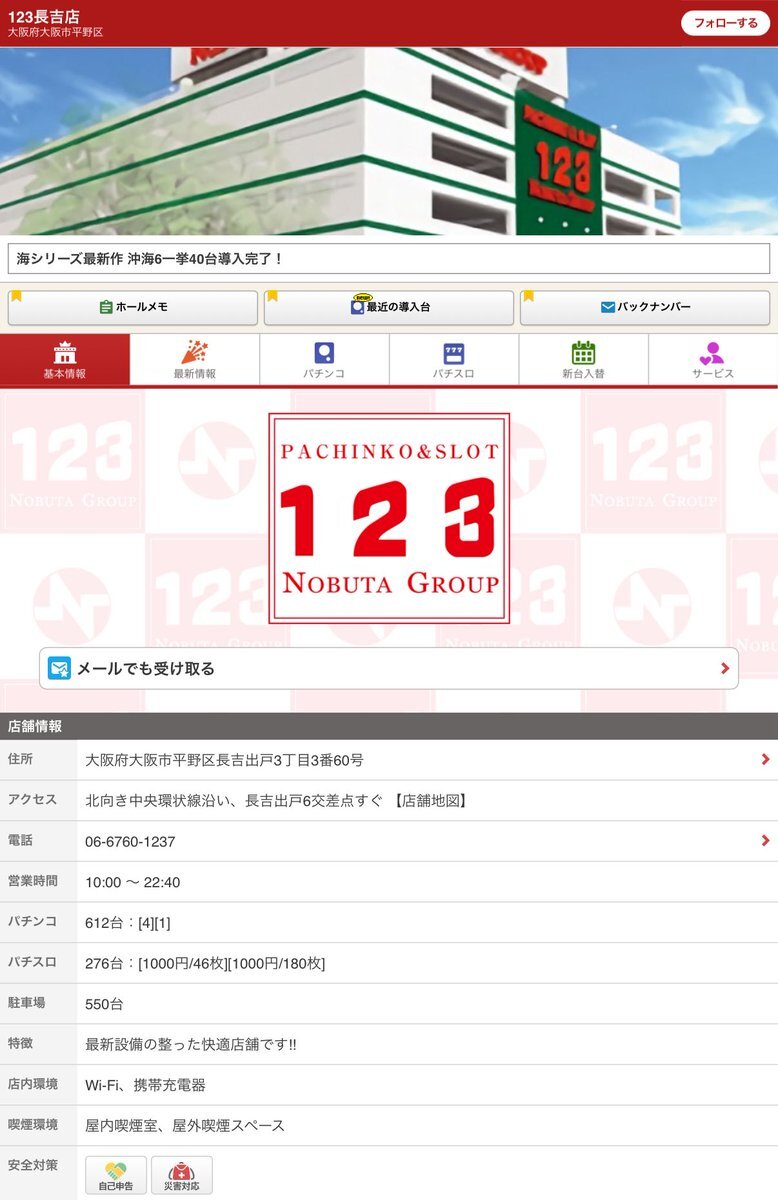
Task: Click the chevron on メールでも受け取る banner
Action: 725,668
